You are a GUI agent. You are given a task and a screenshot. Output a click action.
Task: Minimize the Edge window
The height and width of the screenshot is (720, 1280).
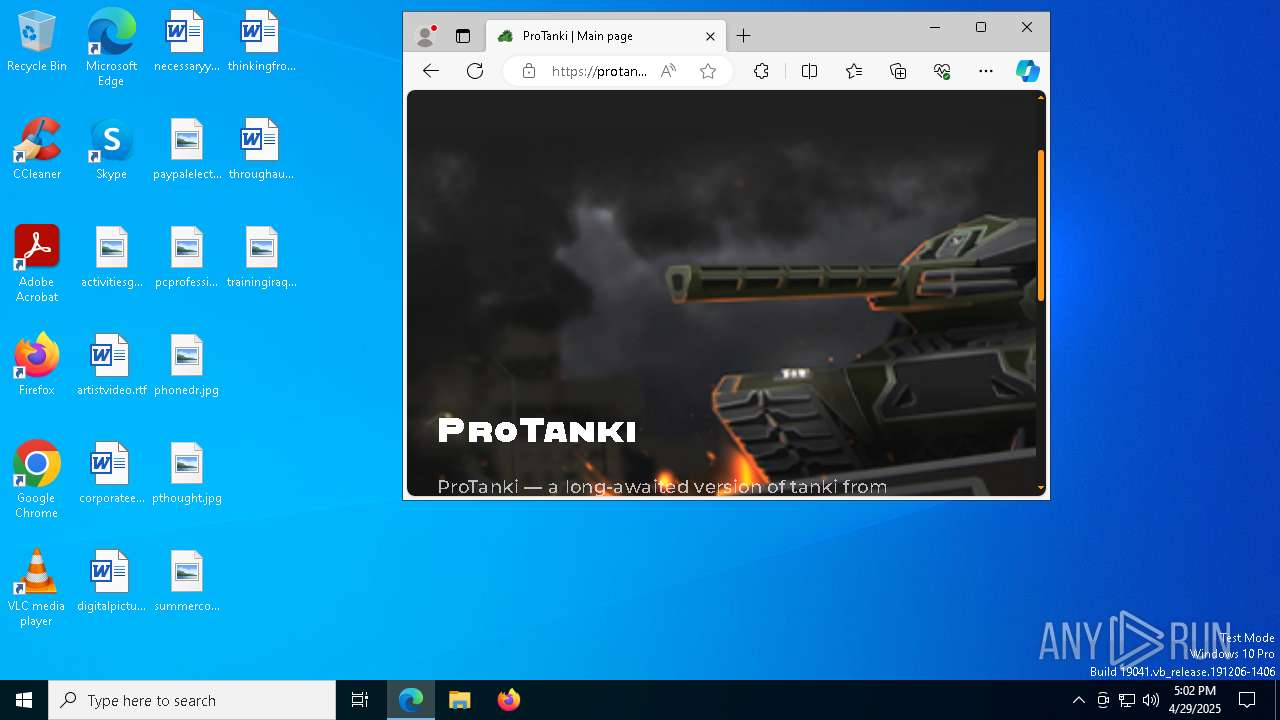(935, 27)
